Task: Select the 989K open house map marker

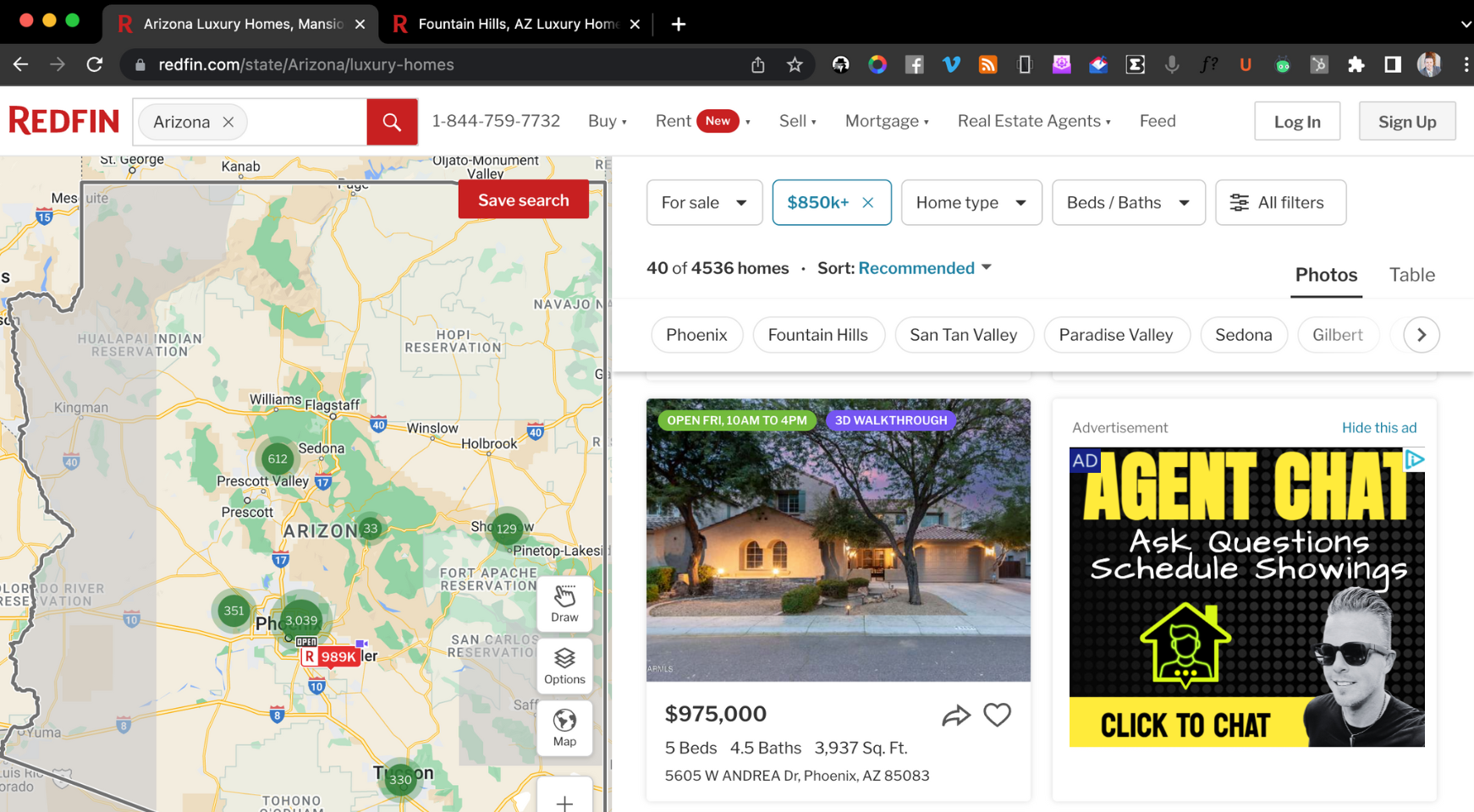Action: (331, 656)
